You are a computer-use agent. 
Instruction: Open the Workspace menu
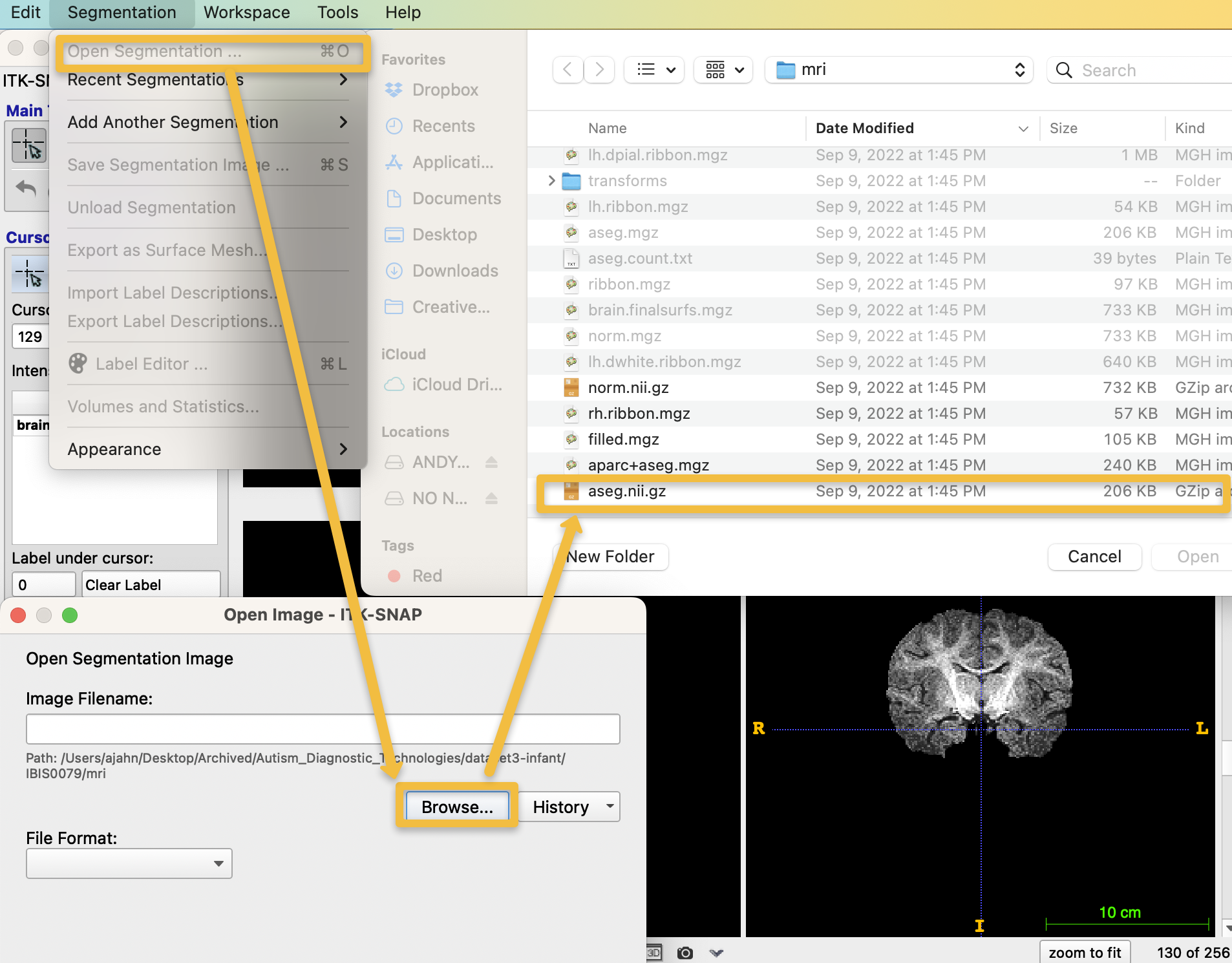click(247, 12)
